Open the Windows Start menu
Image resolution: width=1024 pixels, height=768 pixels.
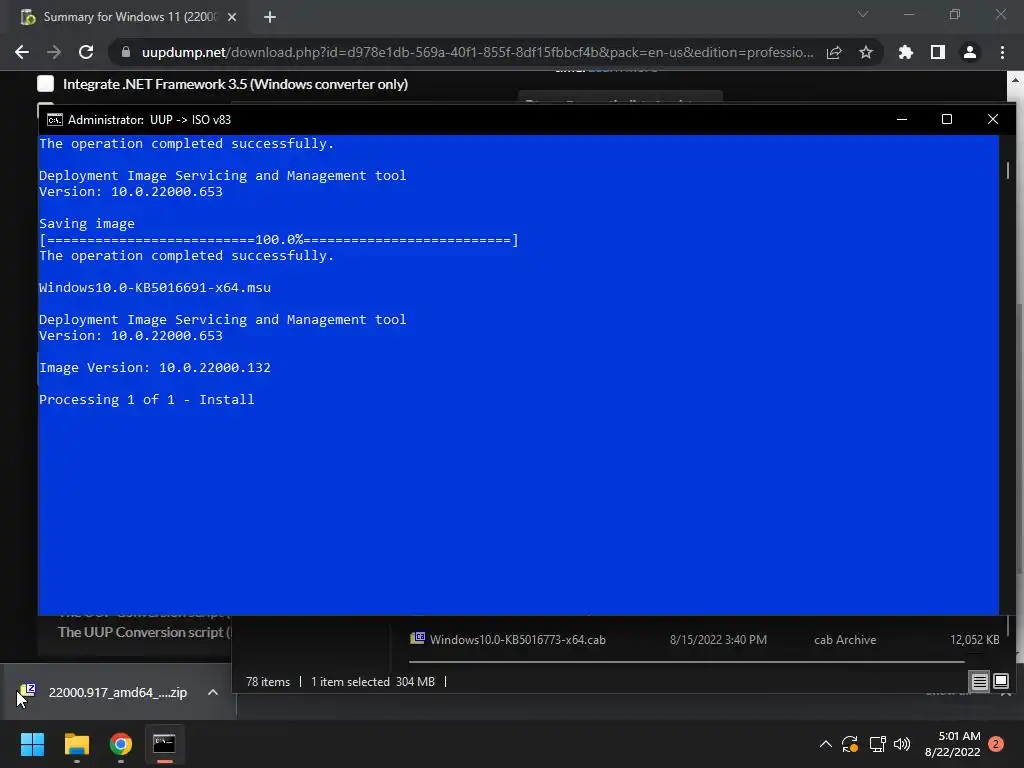coord(32,744)
